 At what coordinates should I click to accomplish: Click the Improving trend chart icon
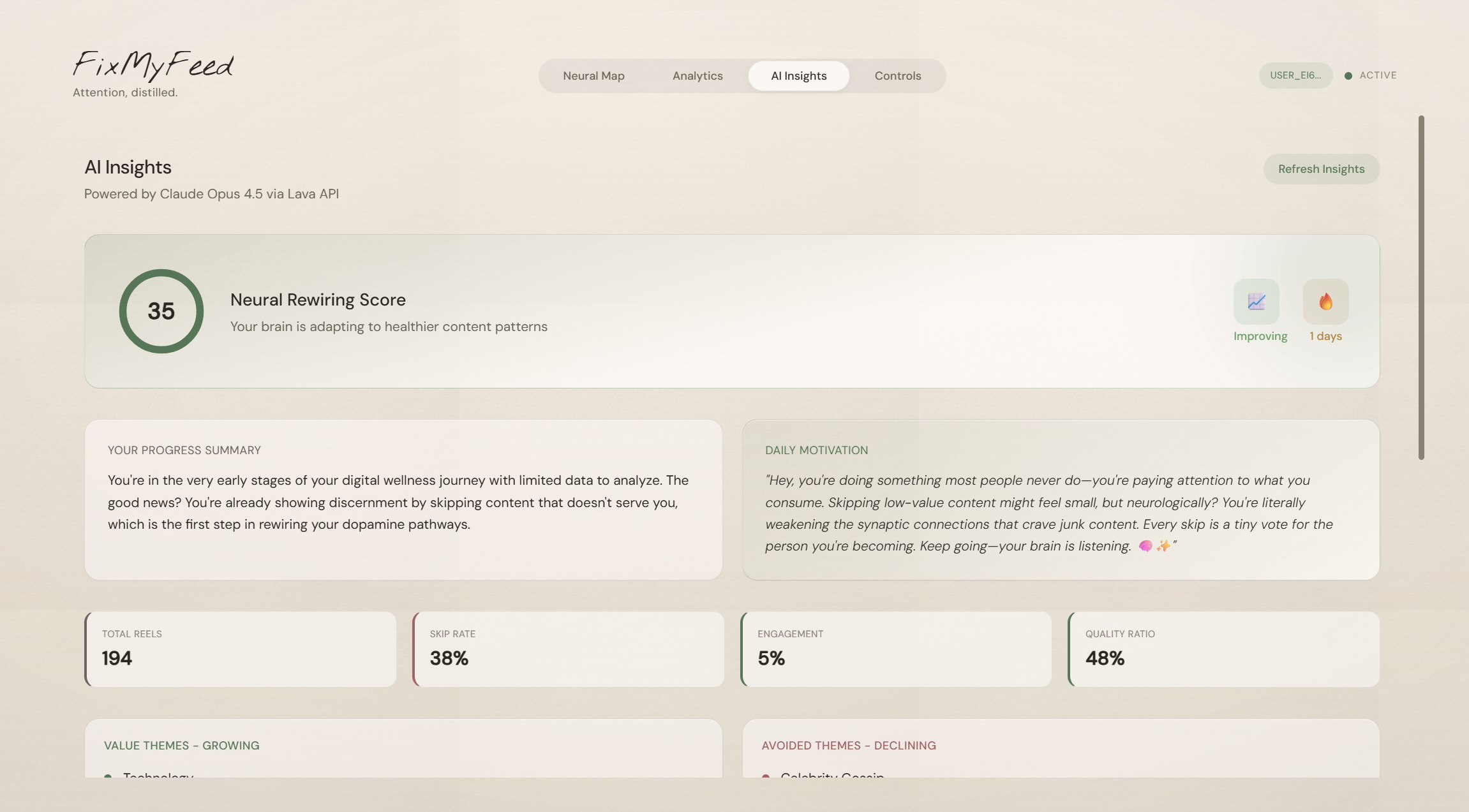(x=1256, y=302)
